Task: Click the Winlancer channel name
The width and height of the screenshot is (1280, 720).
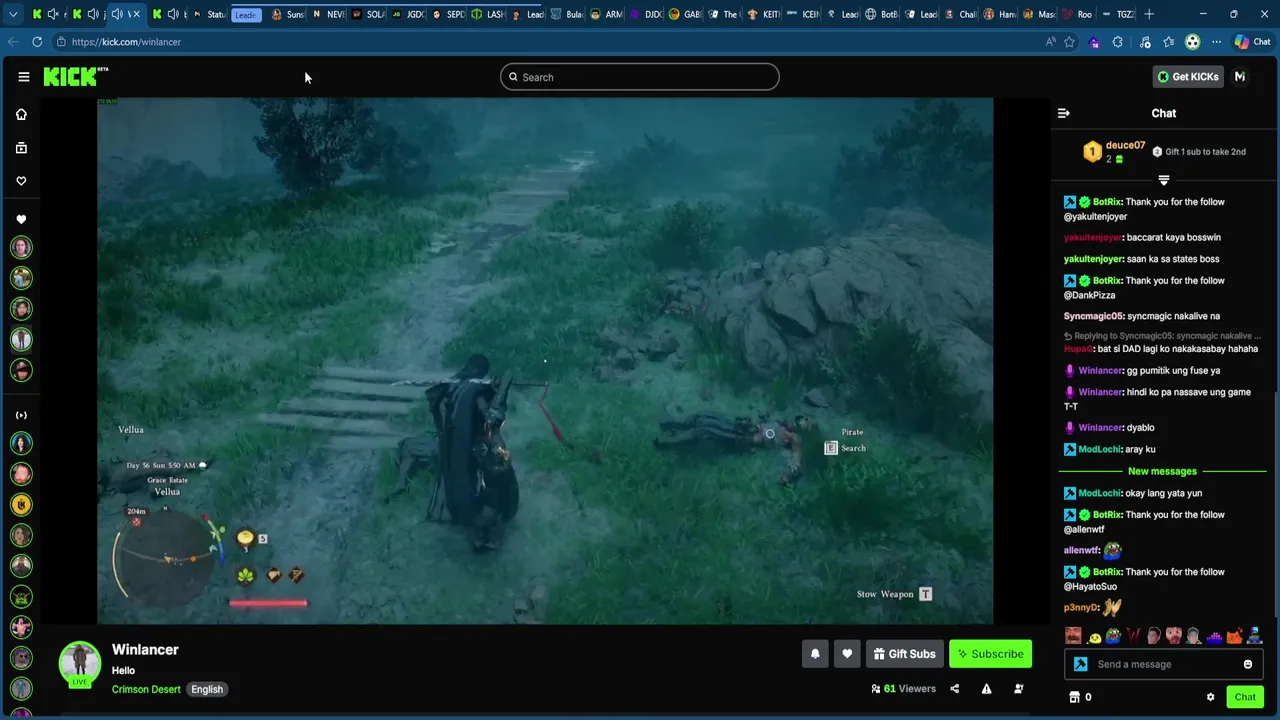Action: click(x=145, y=650)
